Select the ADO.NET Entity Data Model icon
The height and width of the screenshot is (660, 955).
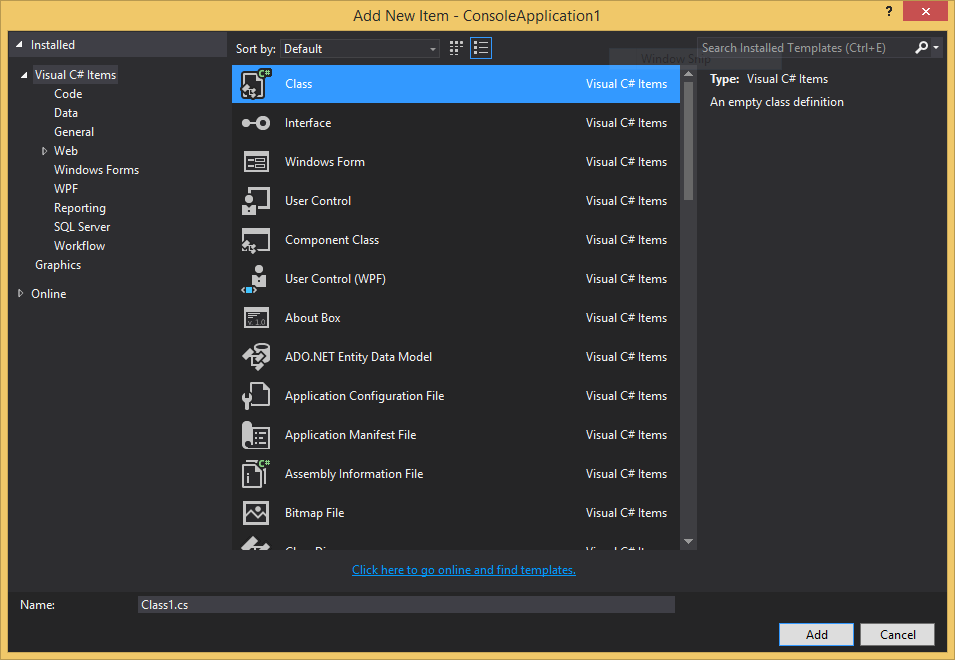click(256, 357)
